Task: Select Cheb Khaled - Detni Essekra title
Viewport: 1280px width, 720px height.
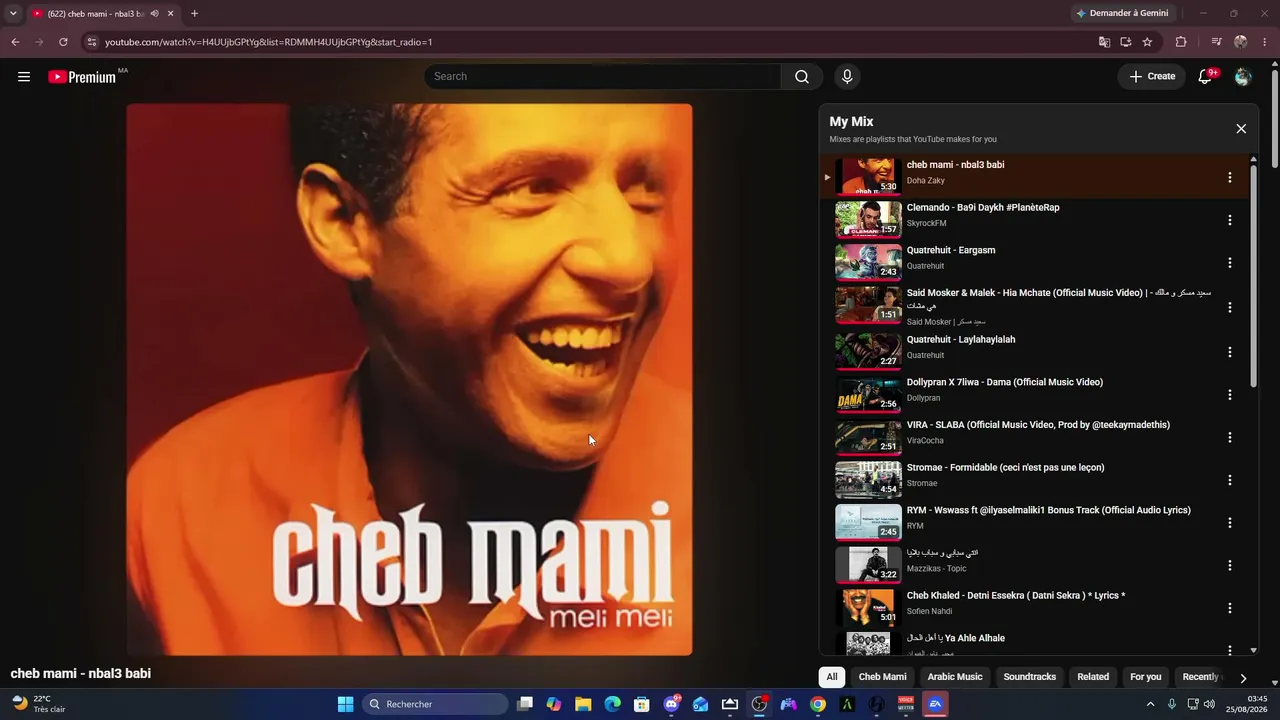Action: [1016, 596]
